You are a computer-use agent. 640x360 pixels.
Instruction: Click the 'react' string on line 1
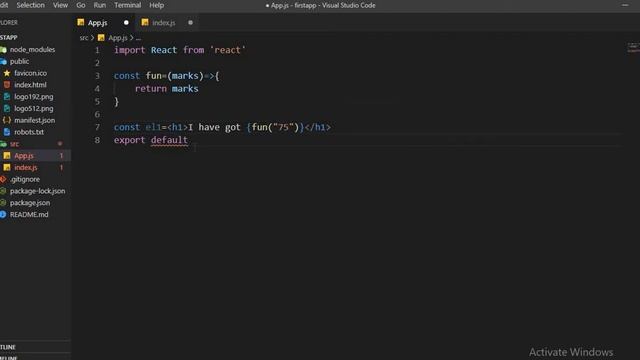228,50
